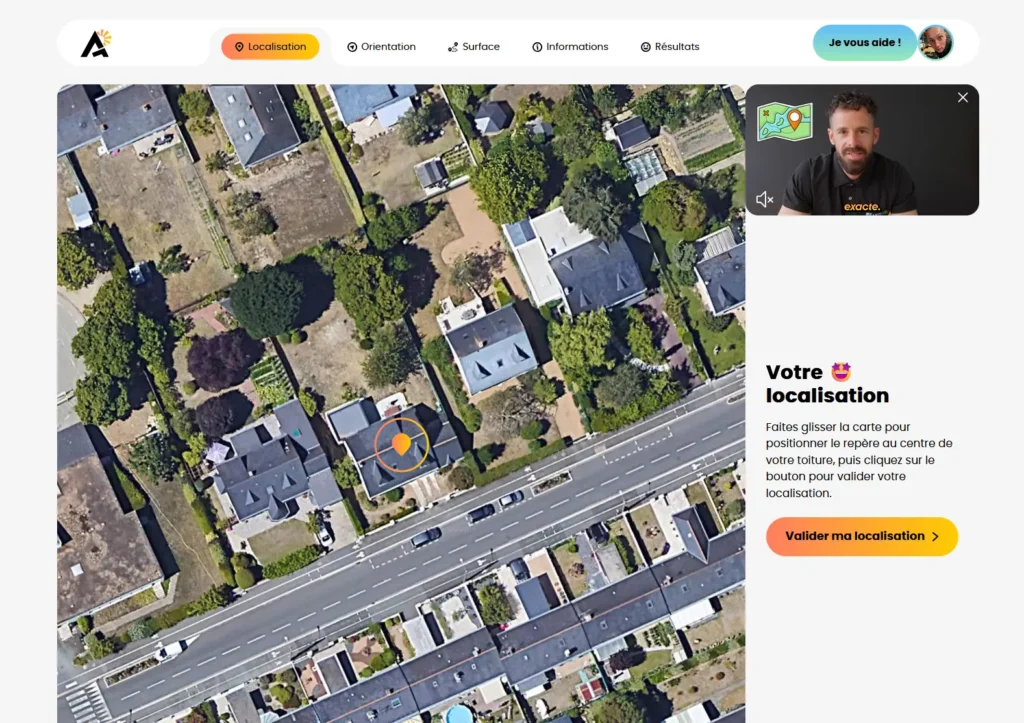Click the orange location marker on map

pos(401,445)
